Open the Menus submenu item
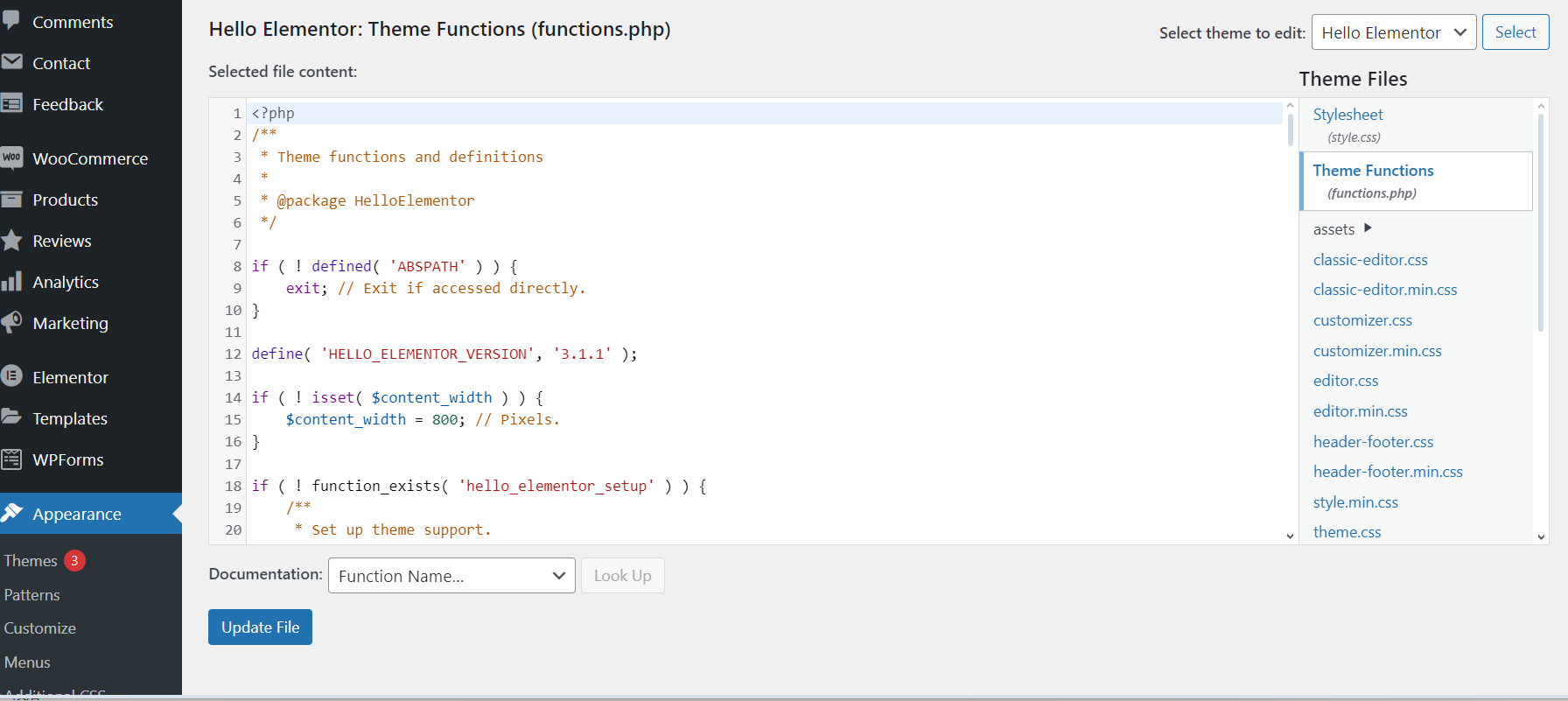Image resolution: width=1568 pixels, height=701 pixels. [x=27, y=662]
